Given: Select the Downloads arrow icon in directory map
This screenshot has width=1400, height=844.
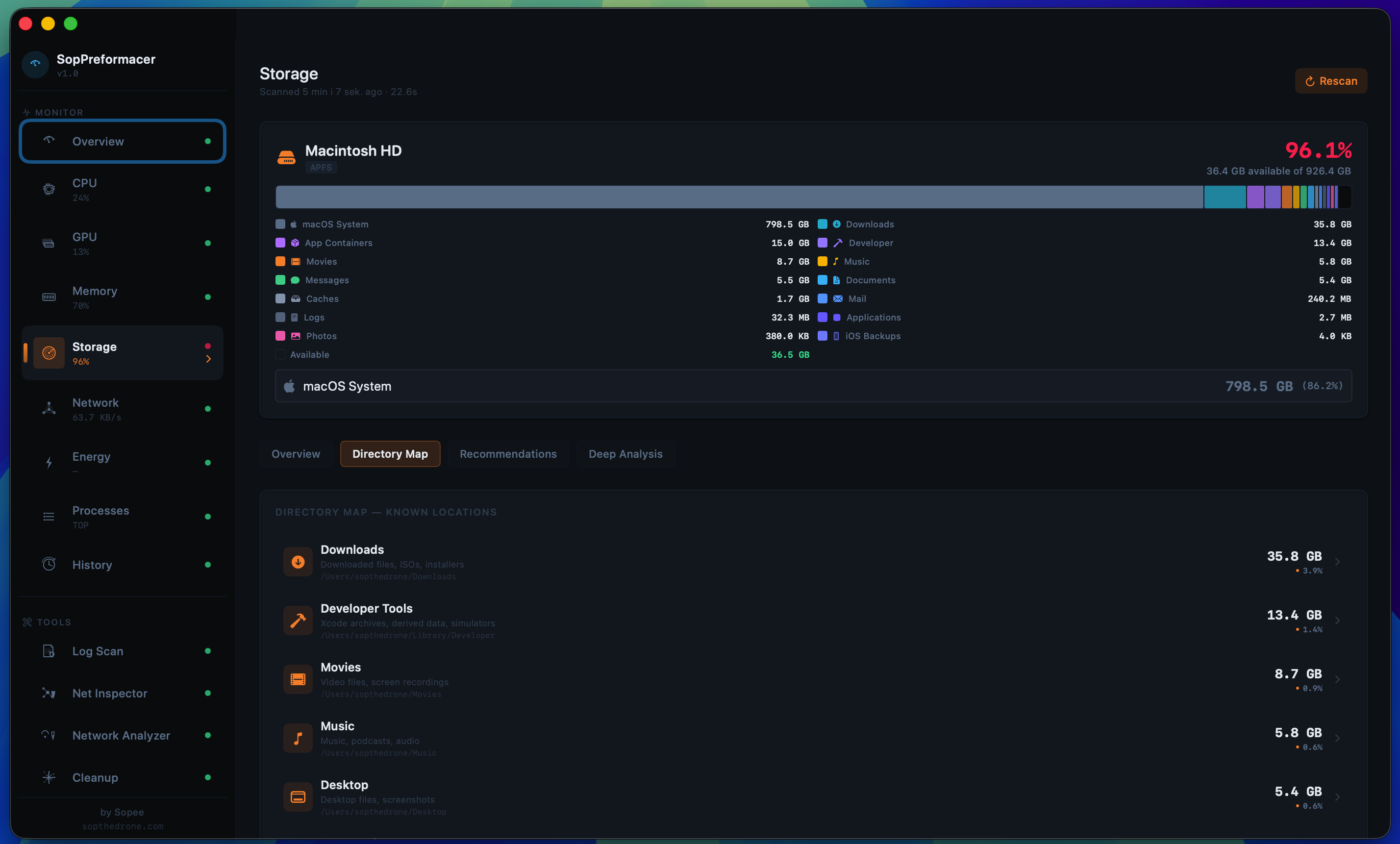Looking at the screenshot, I should point(298,561).
